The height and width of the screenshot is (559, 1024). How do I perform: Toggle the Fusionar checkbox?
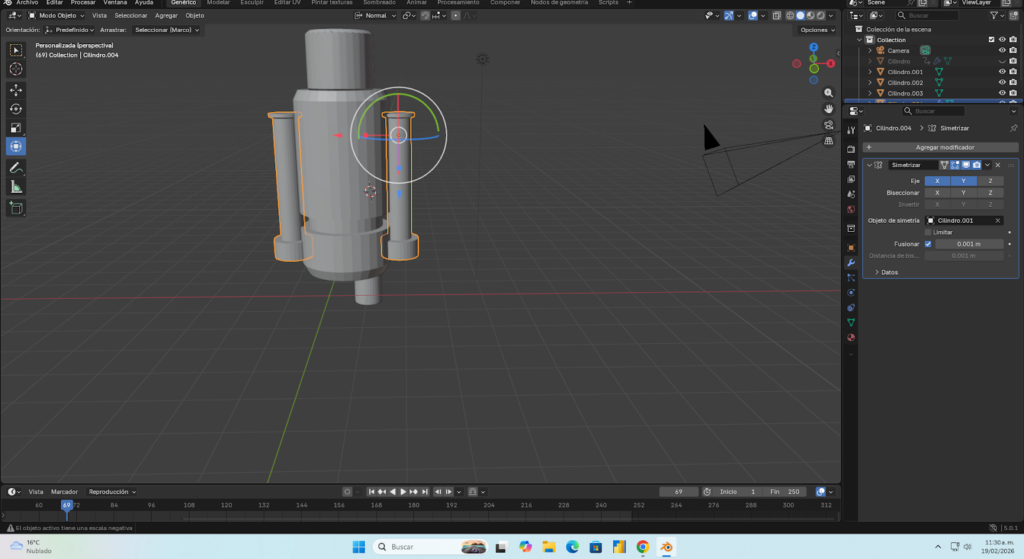[928, 243]
